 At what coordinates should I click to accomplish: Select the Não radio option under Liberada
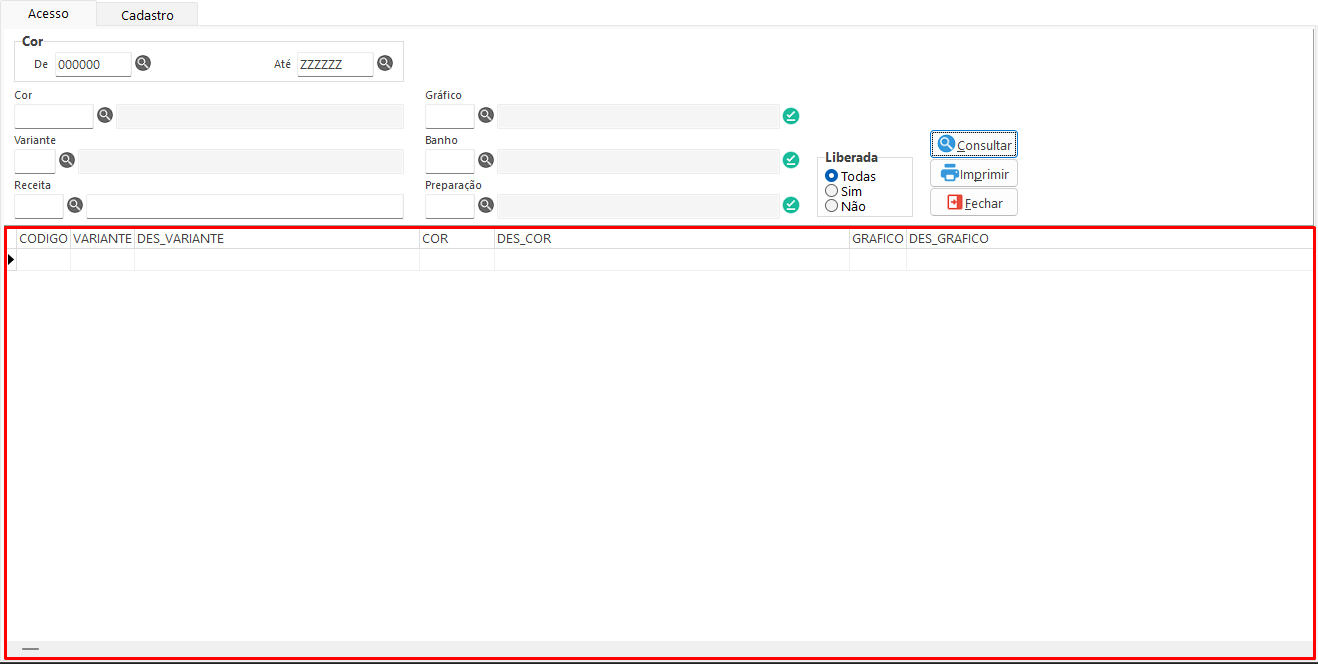point(832,206)
